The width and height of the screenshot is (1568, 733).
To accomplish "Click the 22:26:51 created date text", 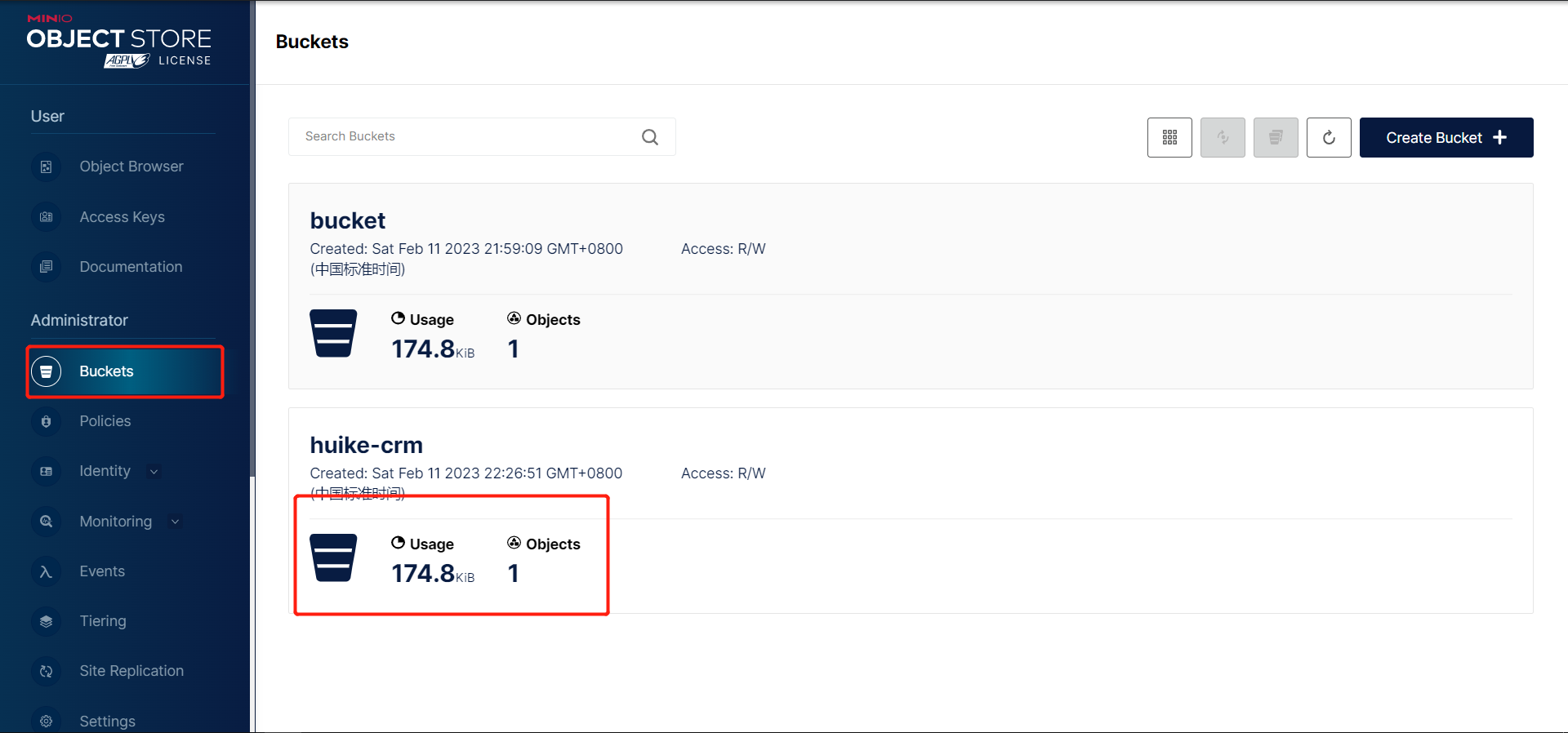I will (x=466, y=482).
